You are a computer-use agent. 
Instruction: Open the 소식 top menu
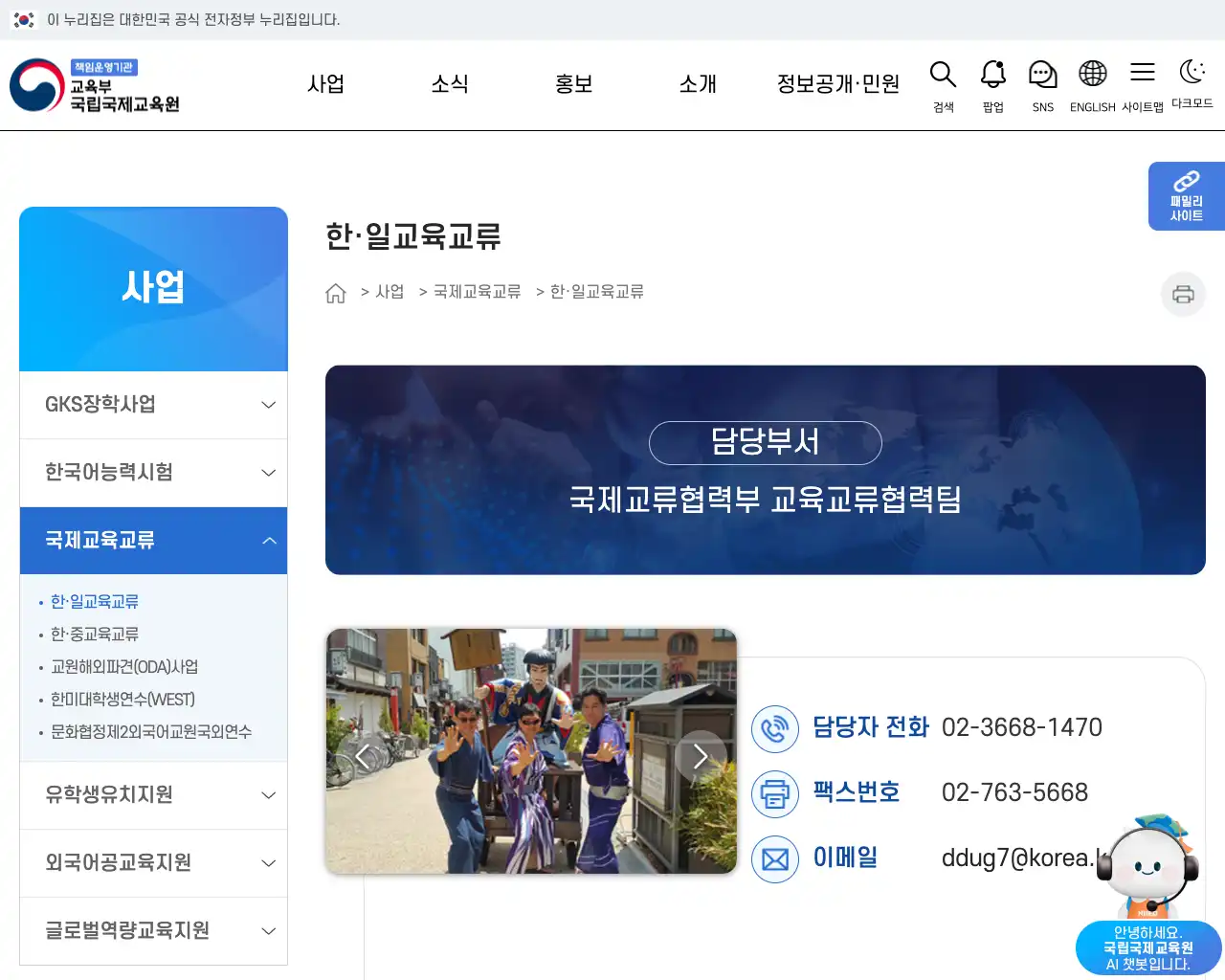pyautogui.click(x=450, y=84)
